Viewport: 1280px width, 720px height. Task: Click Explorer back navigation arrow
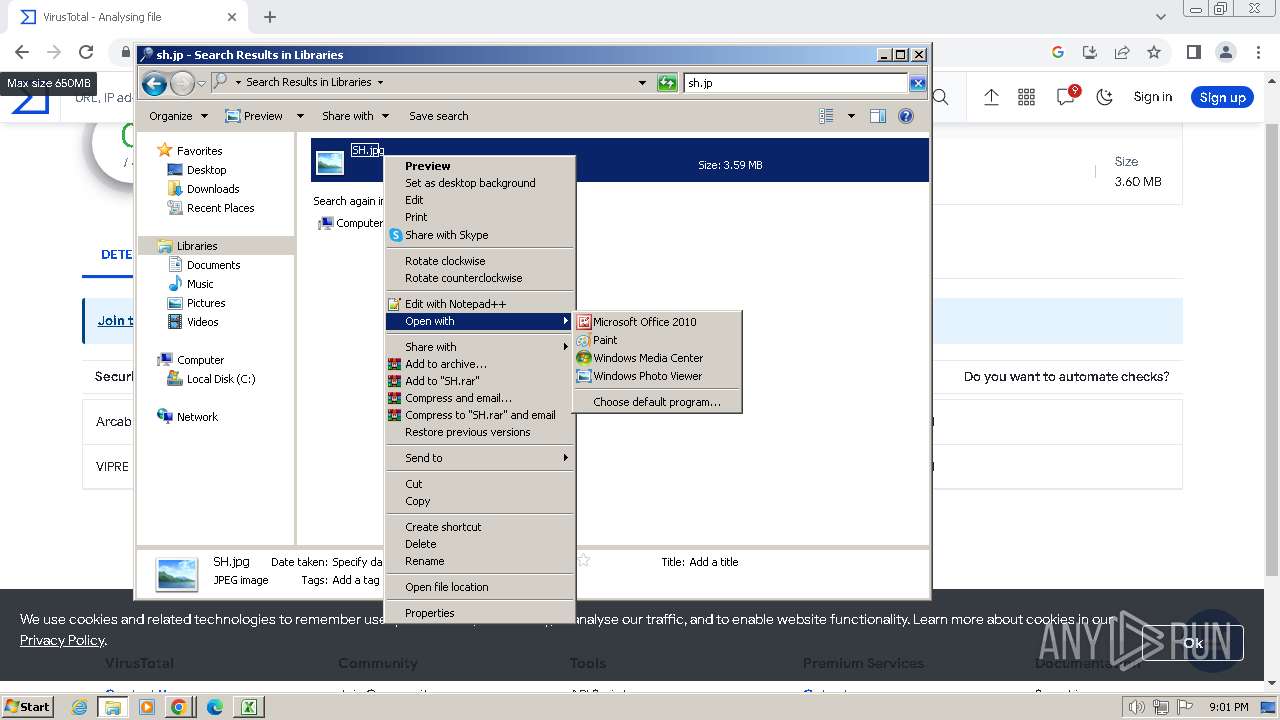click(x=154, y=83)
